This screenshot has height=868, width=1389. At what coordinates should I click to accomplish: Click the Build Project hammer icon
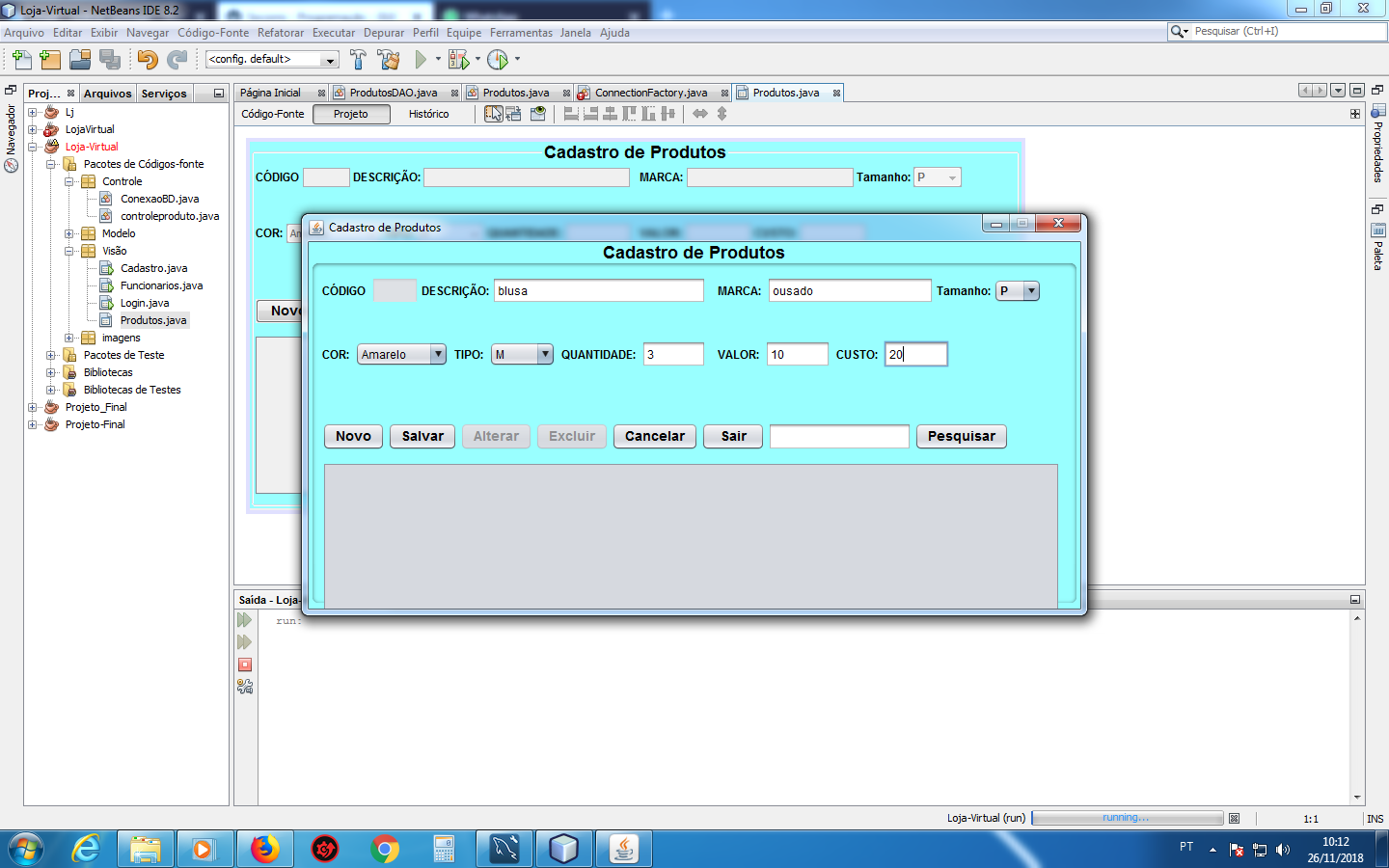358,60
